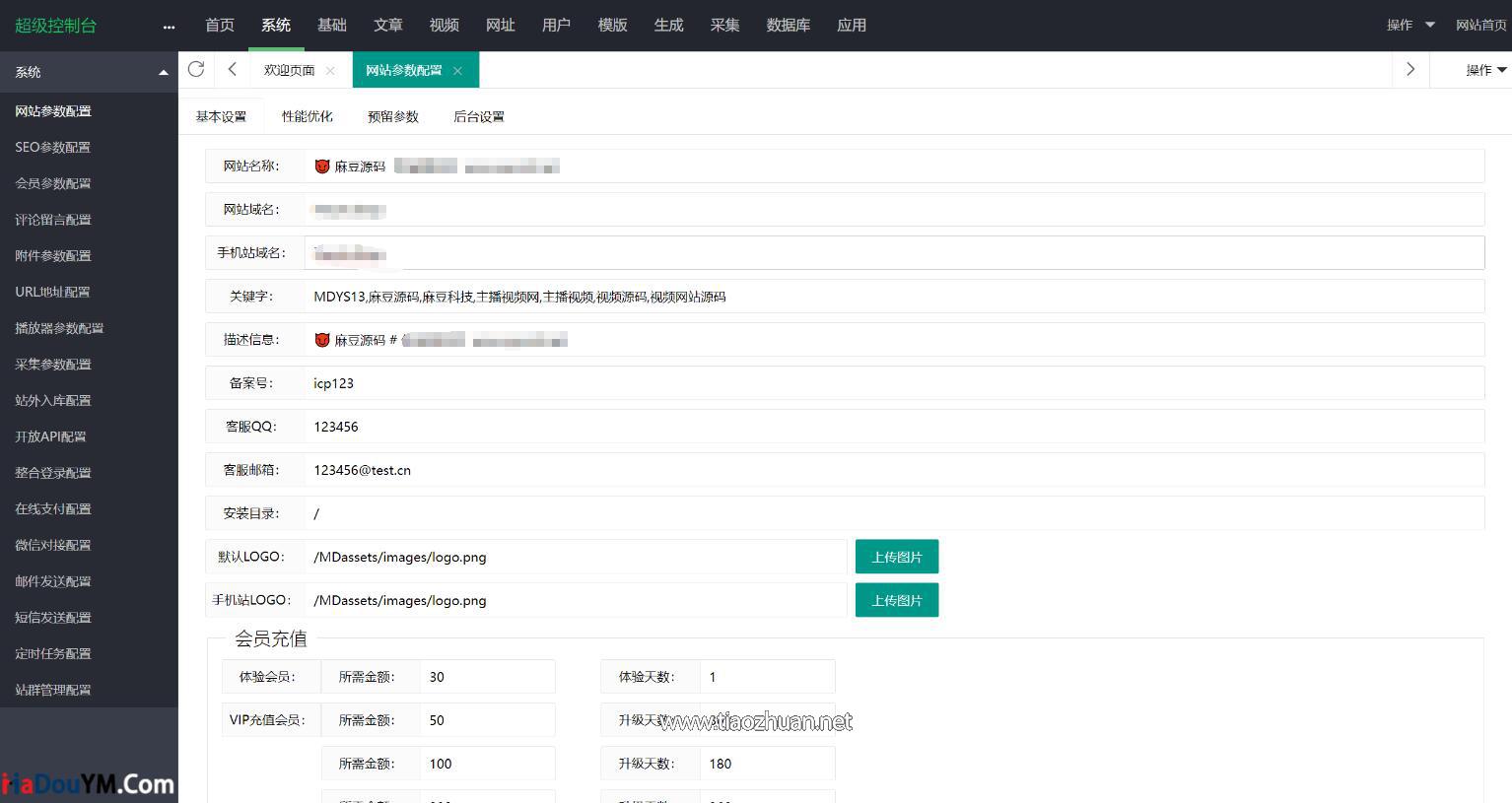Click the refresh icon in tab bar
Viewport: 1512px width, 803px height.
click(x=196, y=69)
